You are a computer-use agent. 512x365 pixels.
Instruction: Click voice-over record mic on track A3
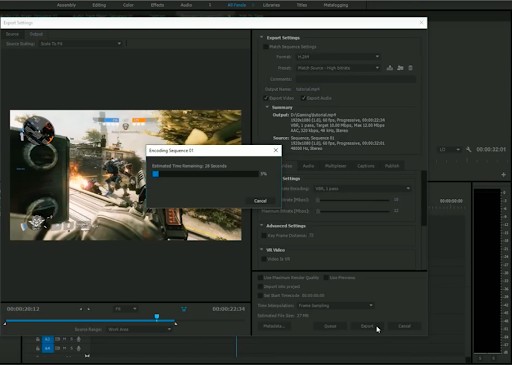point(79,339)
